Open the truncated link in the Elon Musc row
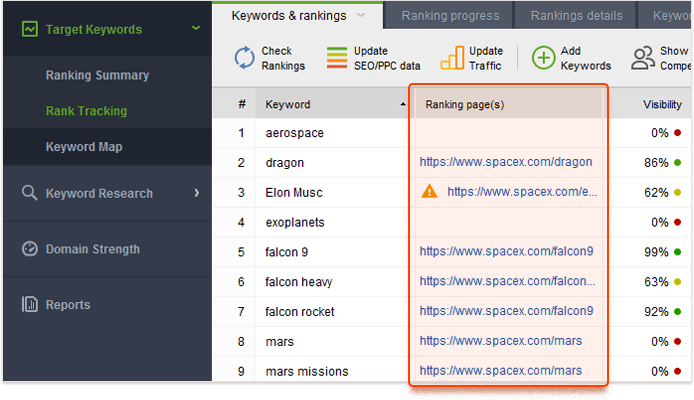The width and height of the screenshot is (694, 400). coord(522,192)
